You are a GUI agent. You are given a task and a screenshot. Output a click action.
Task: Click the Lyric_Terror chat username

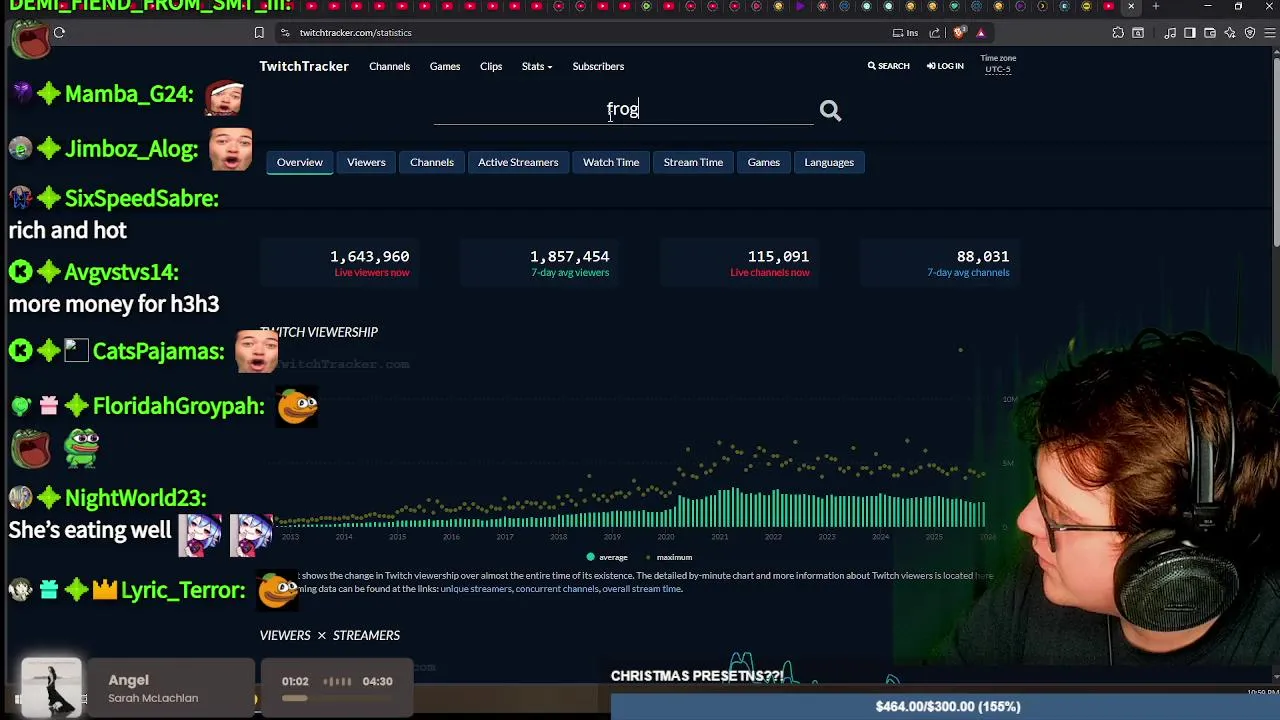click(183, 590)
